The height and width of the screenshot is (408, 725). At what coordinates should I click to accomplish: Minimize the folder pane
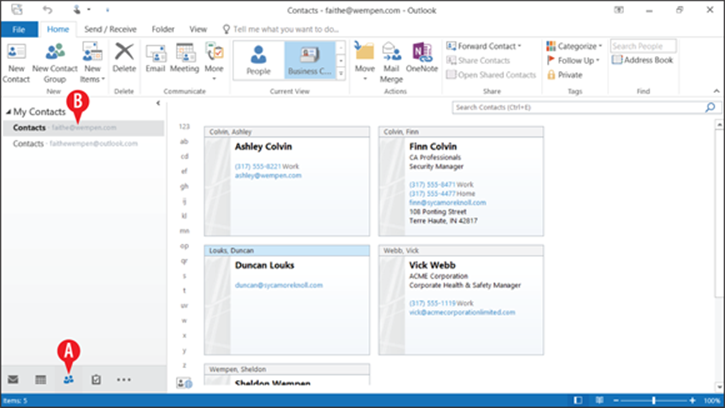pos(158,103)
